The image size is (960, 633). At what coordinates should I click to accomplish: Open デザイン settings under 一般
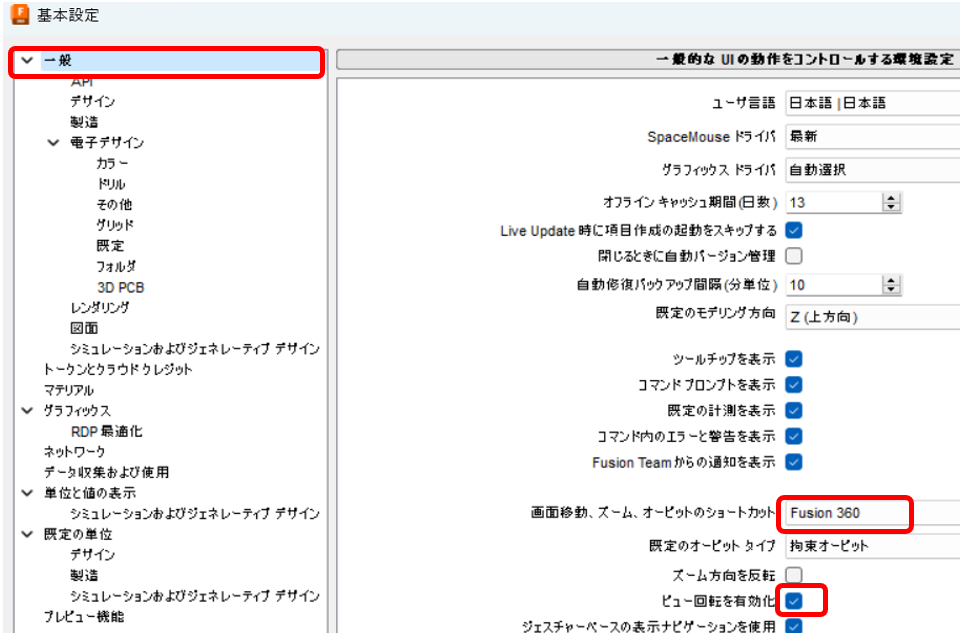pos(92,101)
